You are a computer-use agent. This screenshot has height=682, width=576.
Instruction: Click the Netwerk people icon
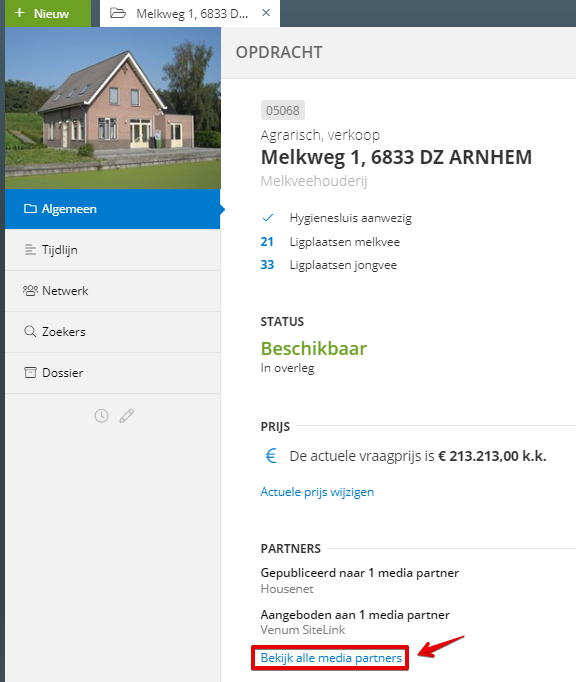point(30,291)
